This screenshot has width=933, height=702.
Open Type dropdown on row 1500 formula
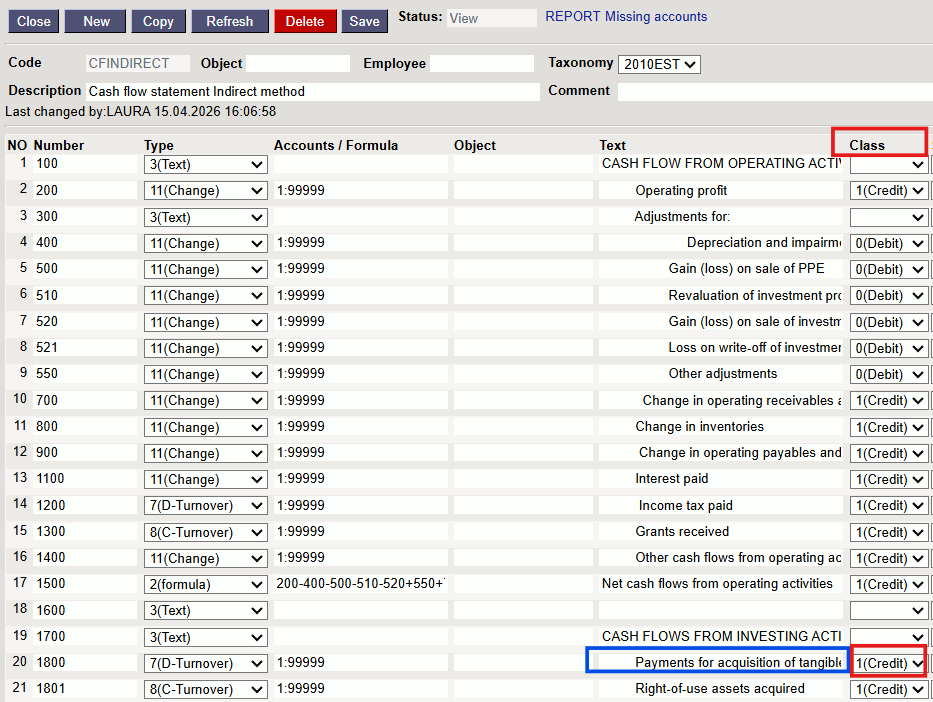point(205,584)
